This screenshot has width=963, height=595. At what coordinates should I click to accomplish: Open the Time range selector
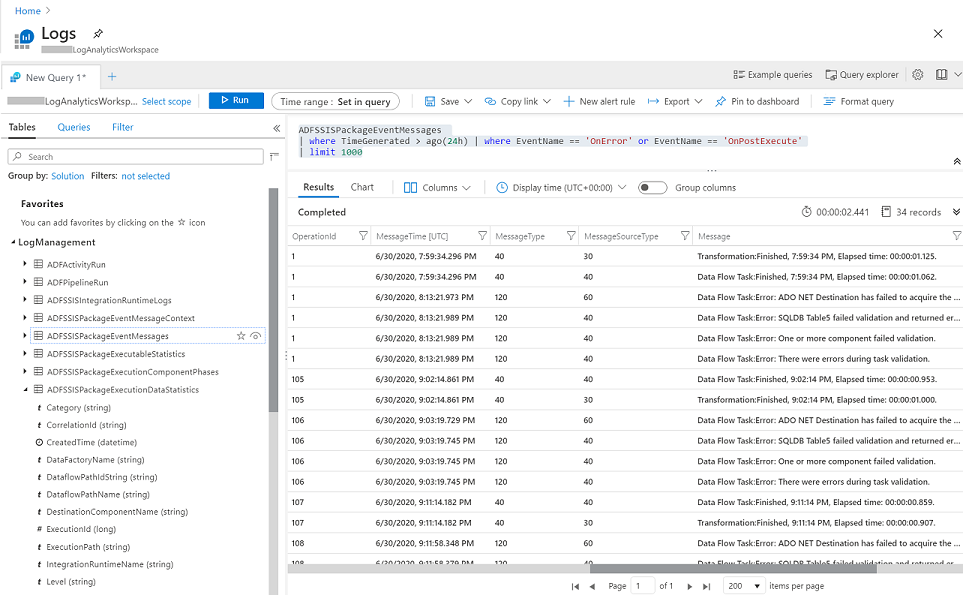(x=335, y=101)
